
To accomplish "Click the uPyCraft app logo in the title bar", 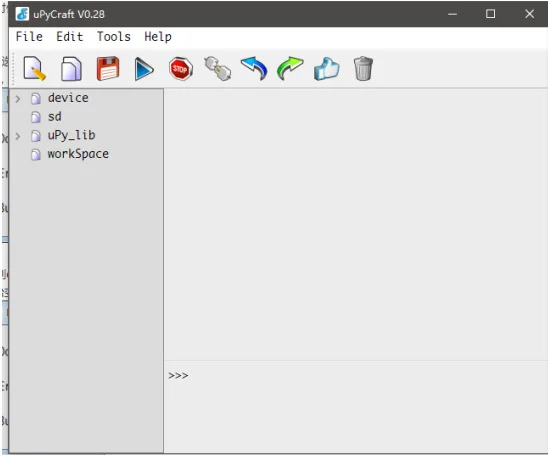I will pyautogui.click(x=22, y=14).
